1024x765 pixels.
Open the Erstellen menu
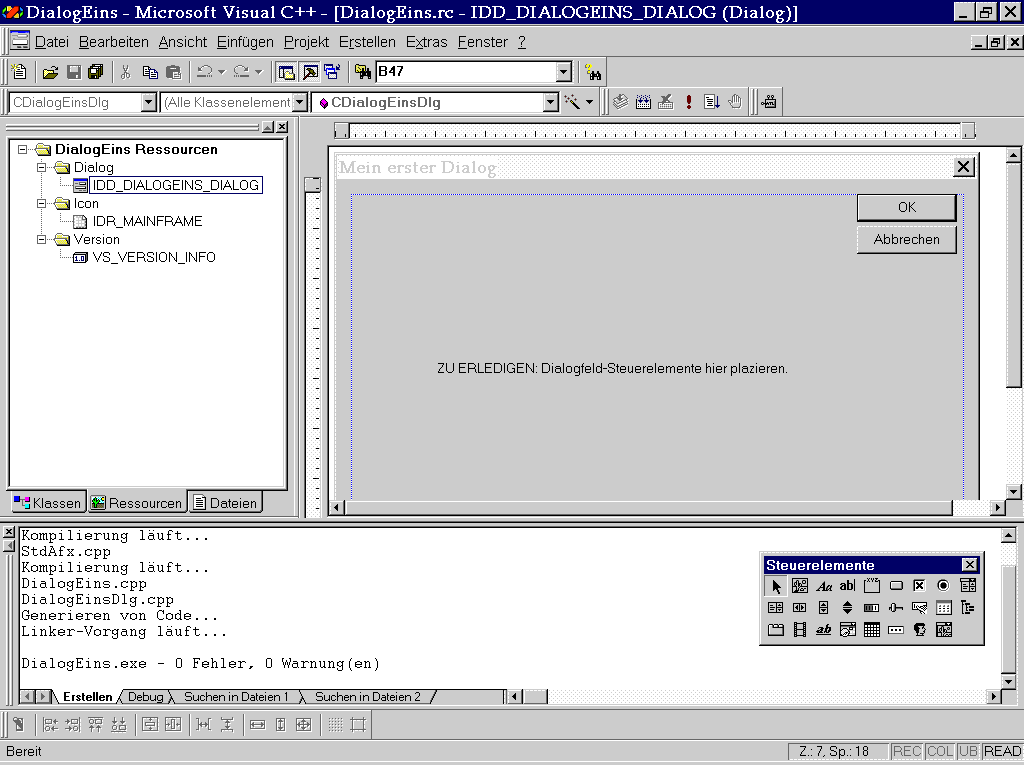[367, 42]
